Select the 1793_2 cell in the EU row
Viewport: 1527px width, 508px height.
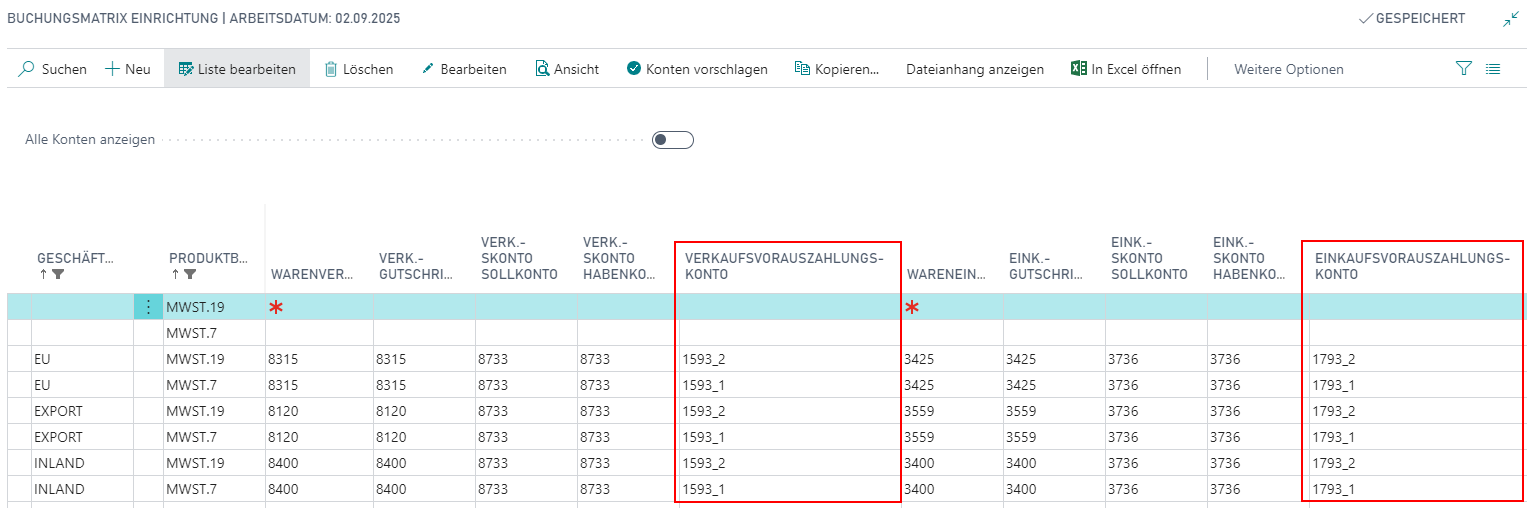(x=1333, y=359)
